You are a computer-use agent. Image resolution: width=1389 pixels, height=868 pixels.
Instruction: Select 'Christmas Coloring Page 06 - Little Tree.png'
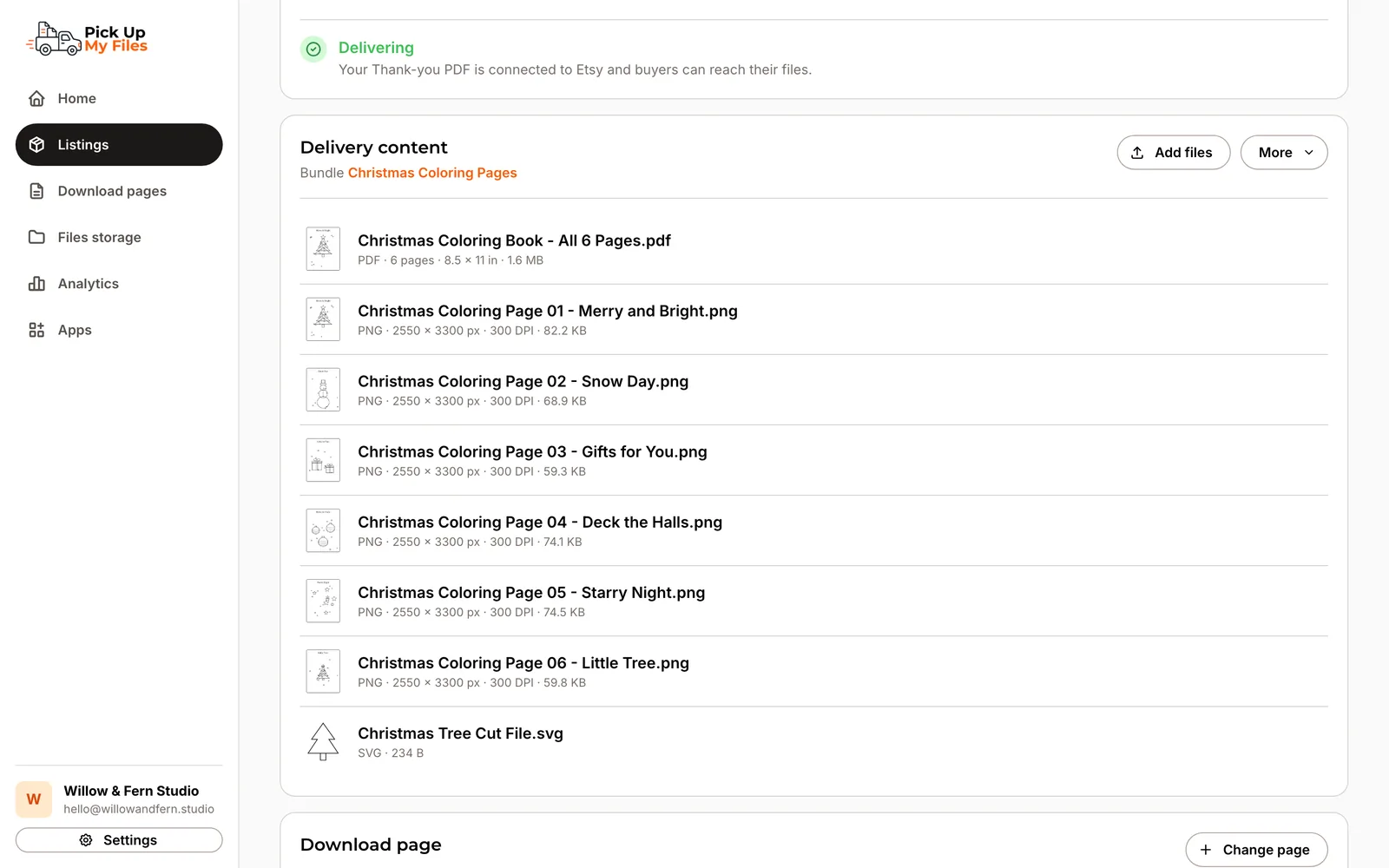pyautogui.click(x=523, y=663)
